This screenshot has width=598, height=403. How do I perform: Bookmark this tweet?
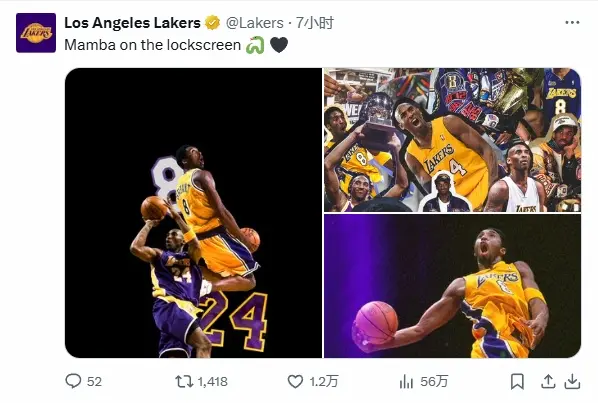click(517, 381)
